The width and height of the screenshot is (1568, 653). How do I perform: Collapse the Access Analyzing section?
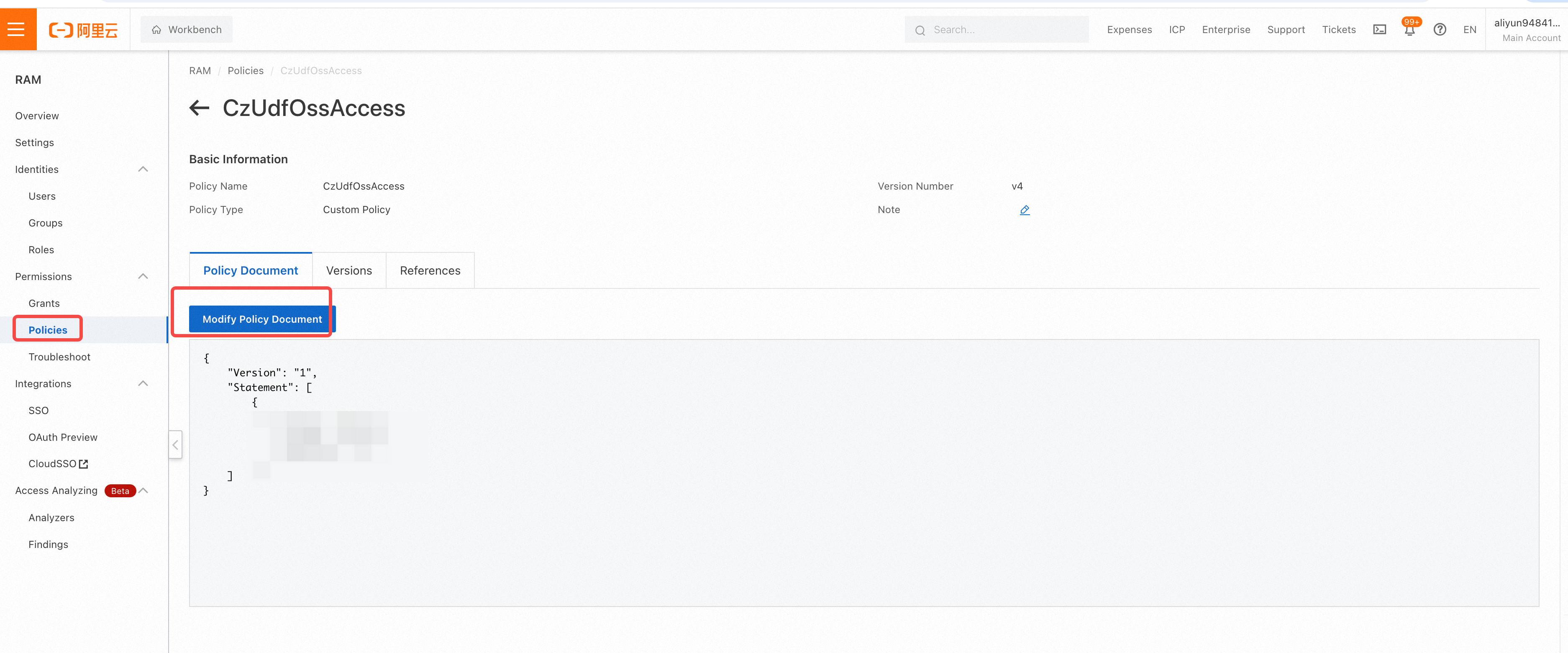(144, 491)
